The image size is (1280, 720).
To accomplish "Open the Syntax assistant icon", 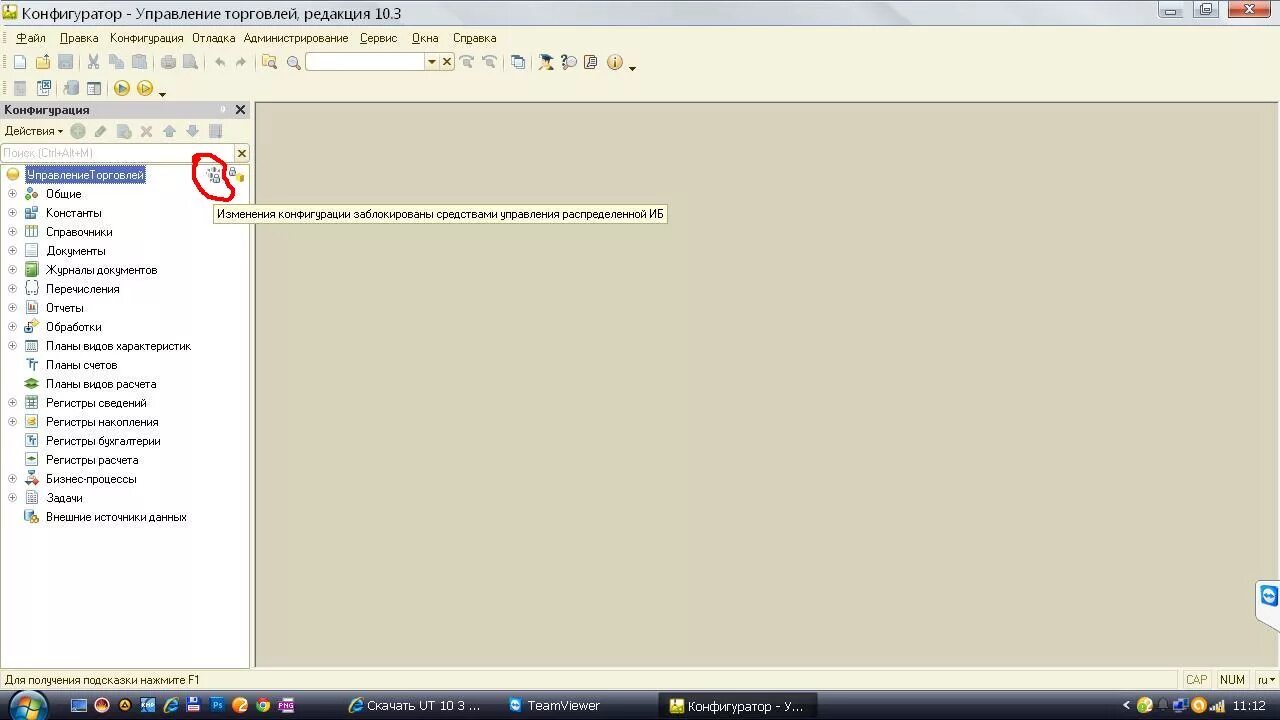I will (546, 62).
